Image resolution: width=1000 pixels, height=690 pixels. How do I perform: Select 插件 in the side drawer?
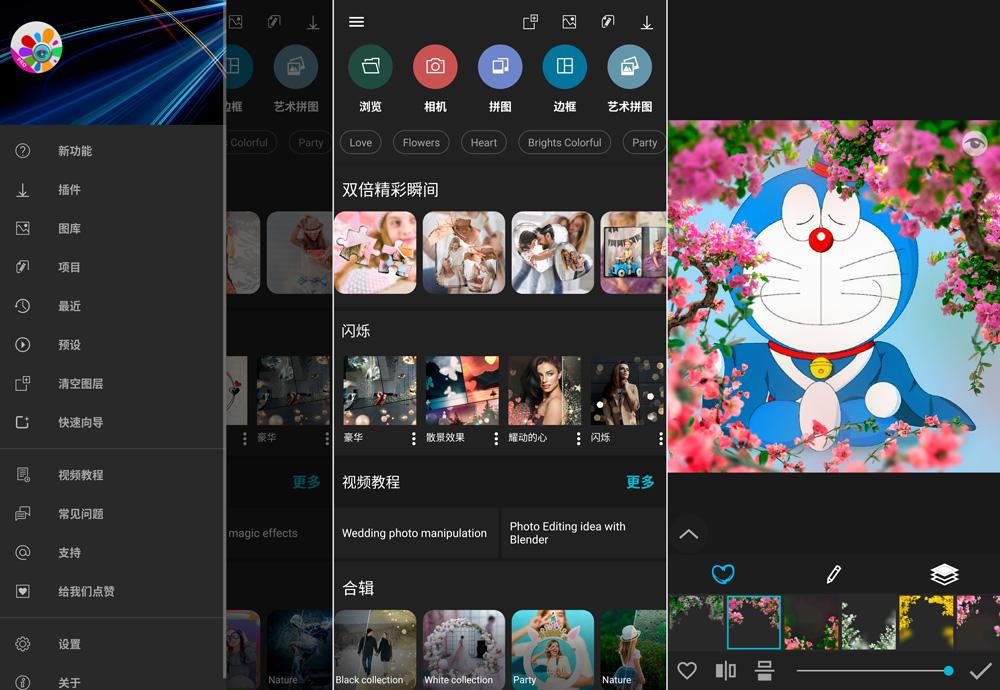coord(112,190)
